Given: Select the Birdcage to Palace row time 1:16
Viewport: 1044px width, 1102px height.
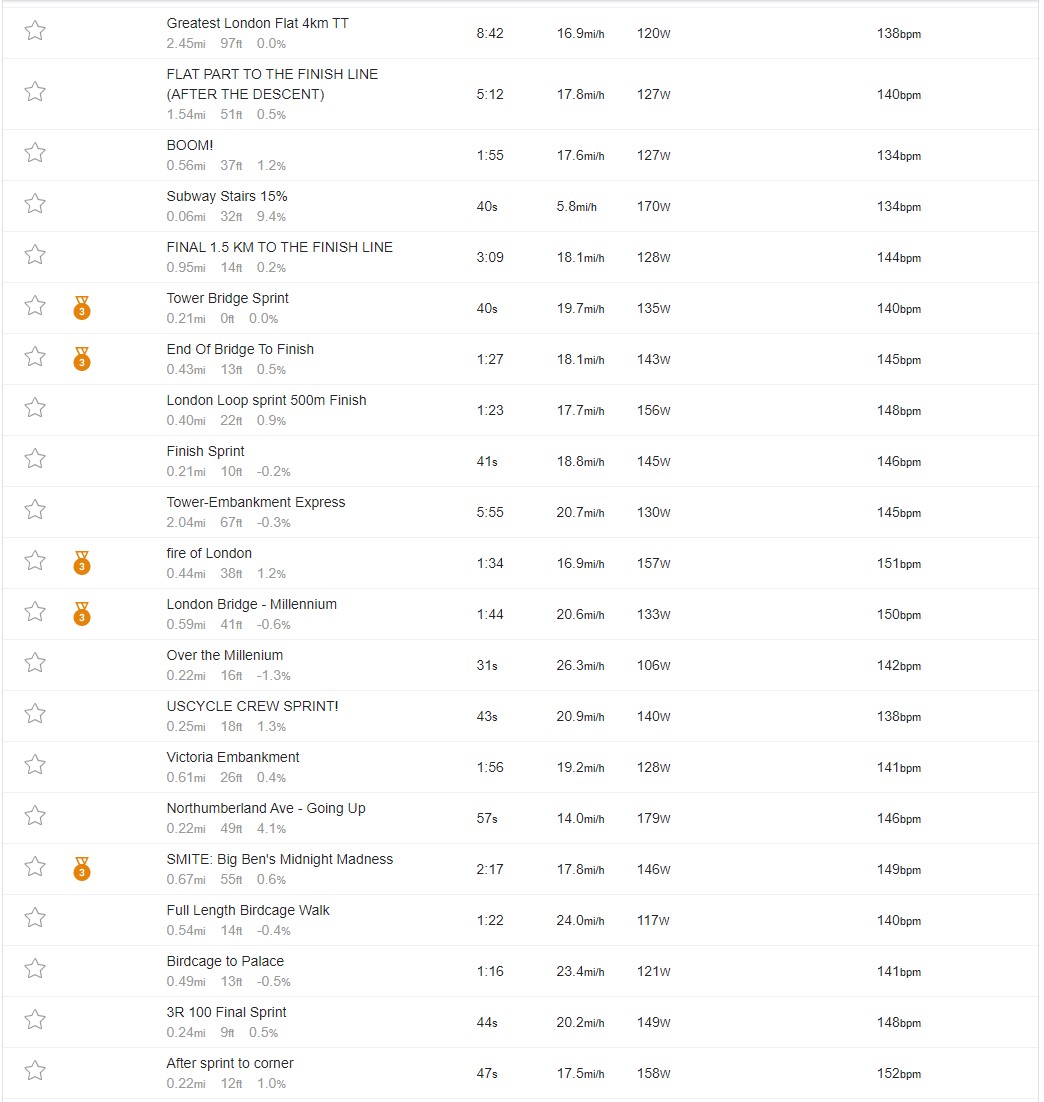Looking at the screenshot, I should click(490, 971).
